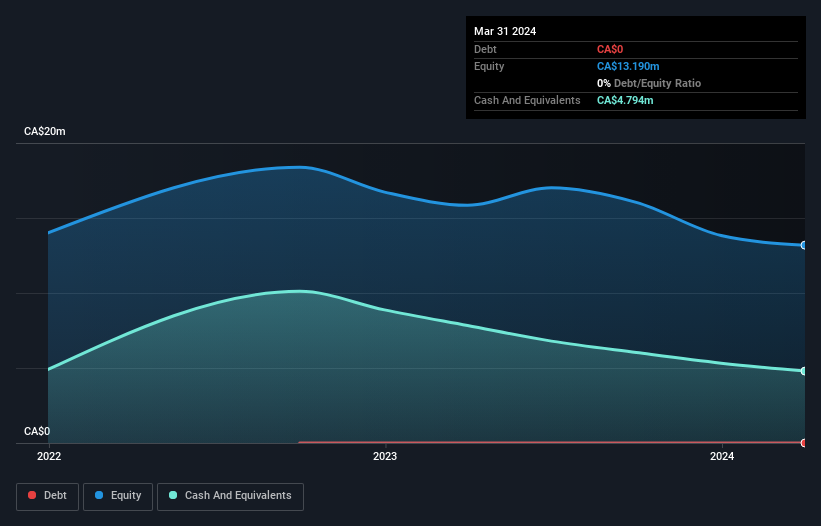This screenshot has width=821, height=526.
Task: Click the CA$0 y-axis label
Action: tap(37, 431)
